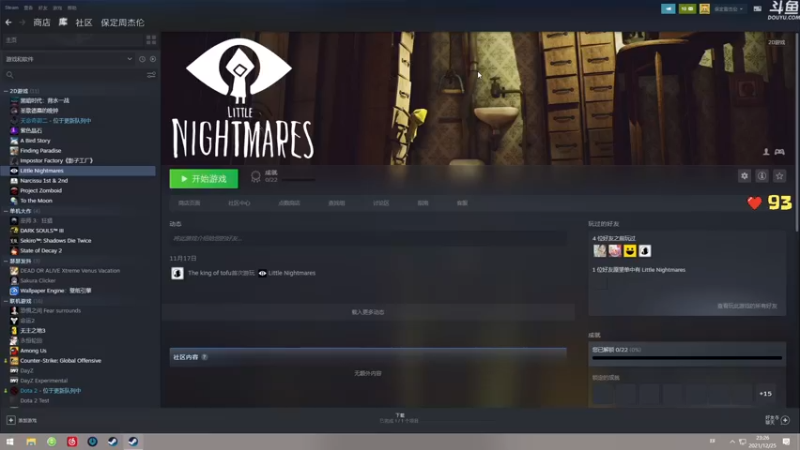
Task: Click the library search field
Action: point(74,75)
